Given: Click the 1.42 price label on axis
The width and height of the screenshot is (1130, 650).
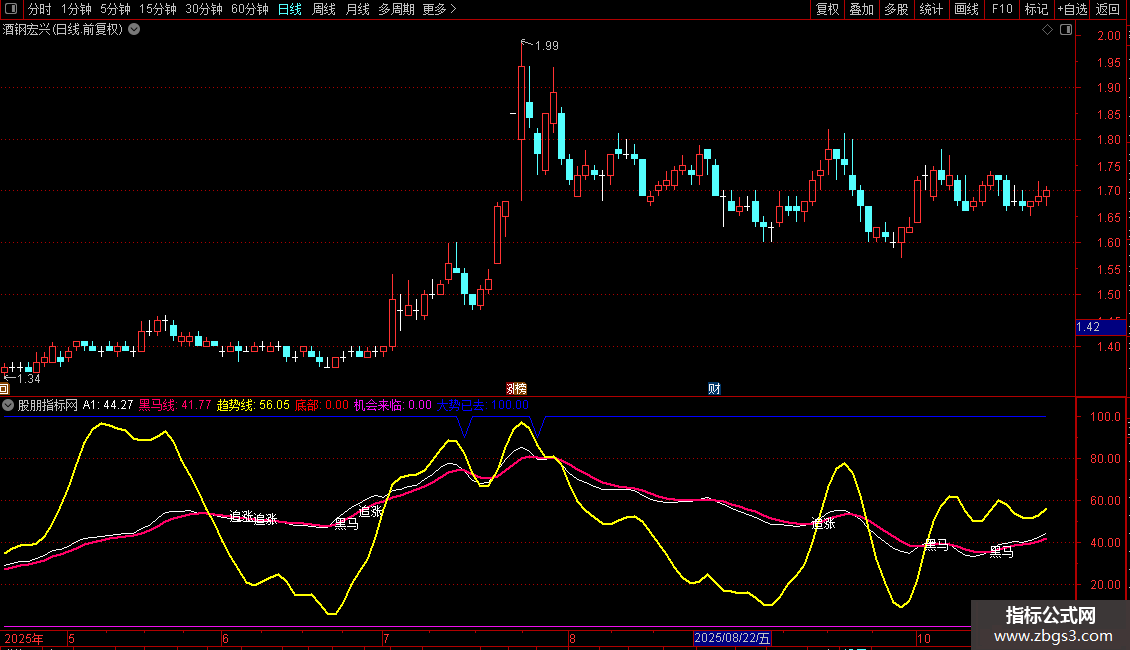Looking at the screenshot, I should (x=1088, y=327).
